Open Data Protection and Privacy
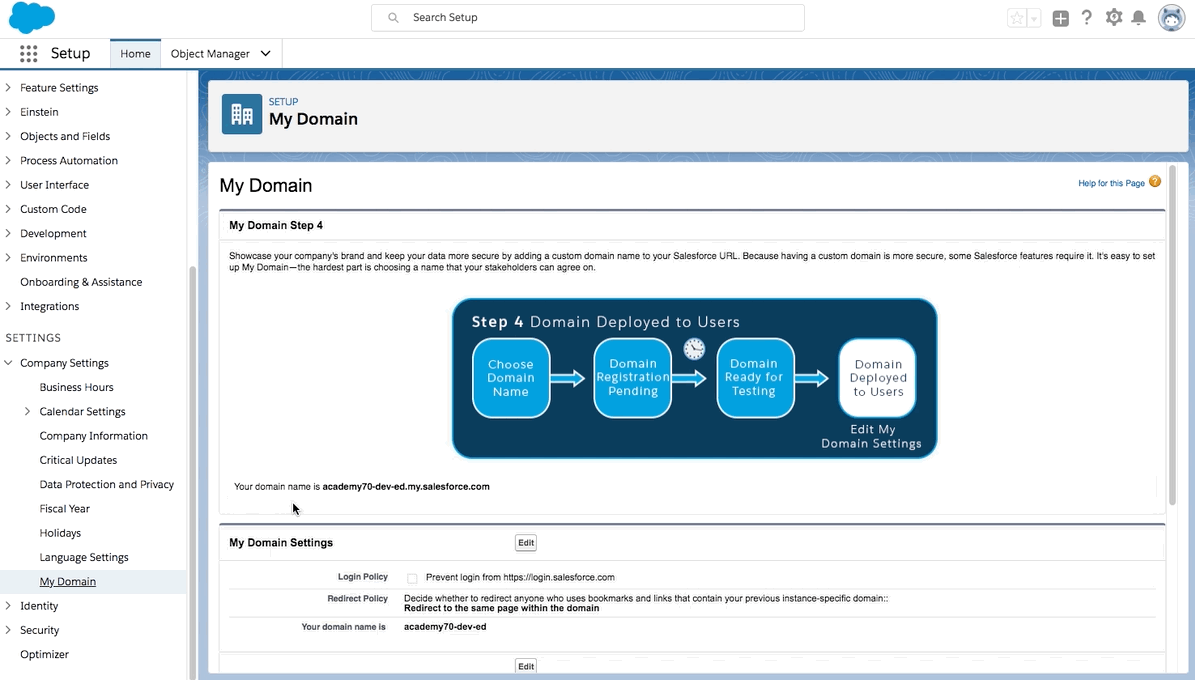 pyautogui.click(x=107, y=485)
